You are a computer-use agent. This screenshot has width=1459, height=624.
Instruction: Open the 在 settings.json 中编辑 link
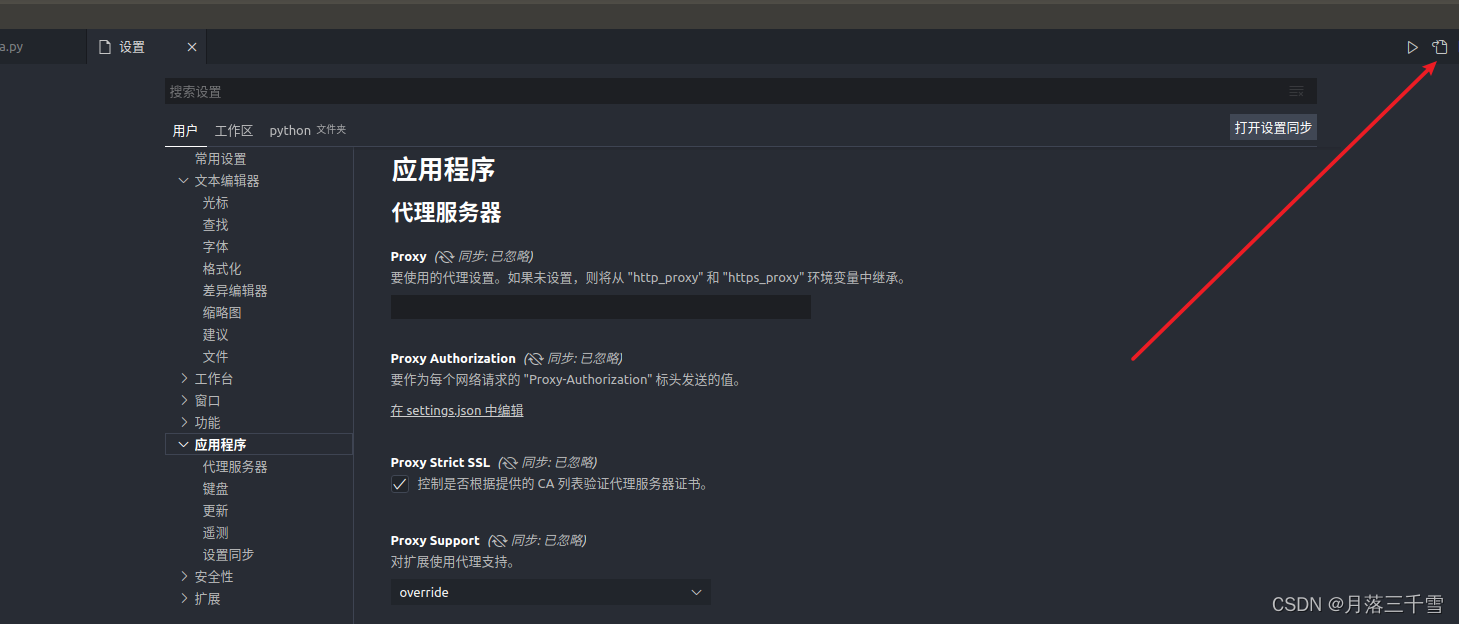click(456, 410)
